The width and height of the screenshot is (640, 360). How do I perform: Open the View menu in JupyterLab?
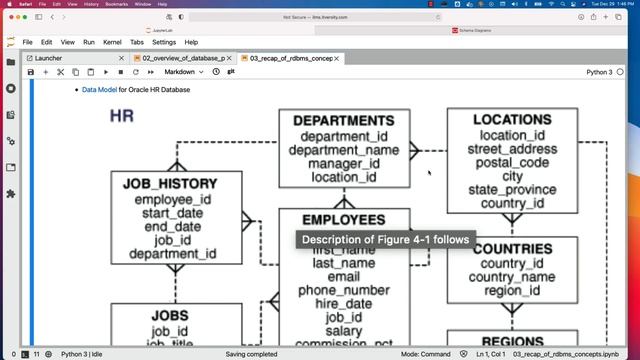(68, 42)
